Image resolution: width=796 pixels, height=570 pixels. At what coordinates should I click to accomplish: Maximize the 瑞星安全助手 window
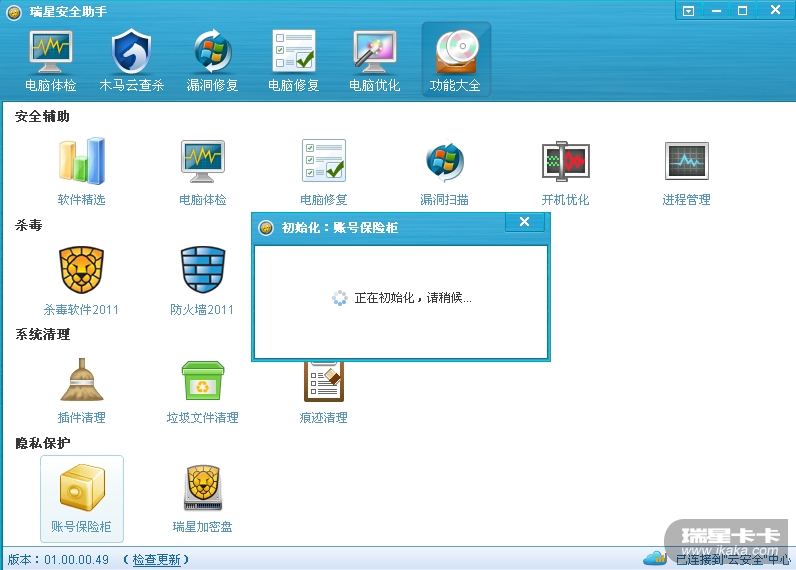point(743,11)
